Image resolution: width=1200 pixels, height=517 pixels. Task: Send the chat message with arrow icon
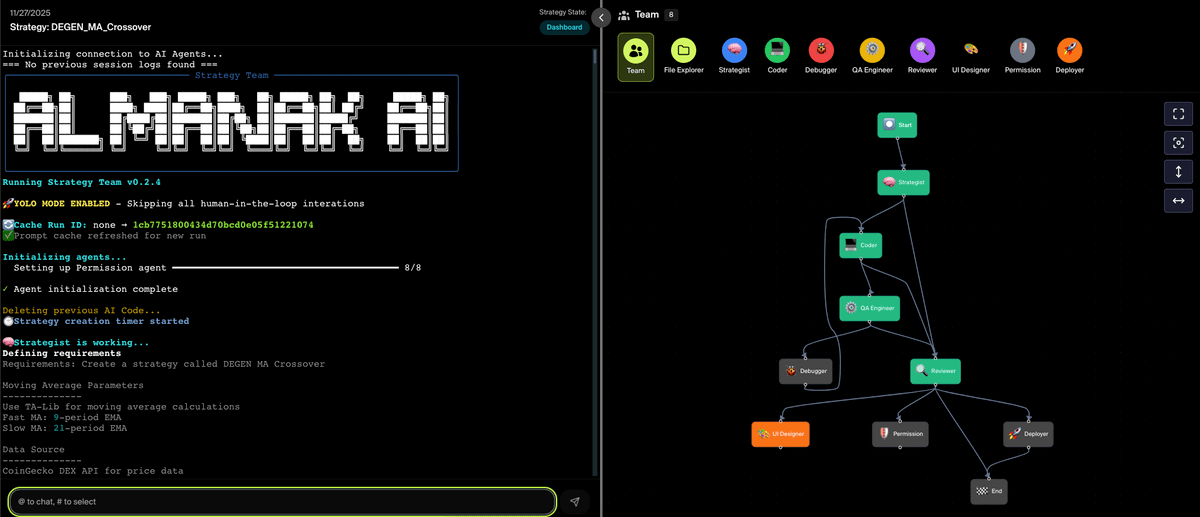coord(575,502)
